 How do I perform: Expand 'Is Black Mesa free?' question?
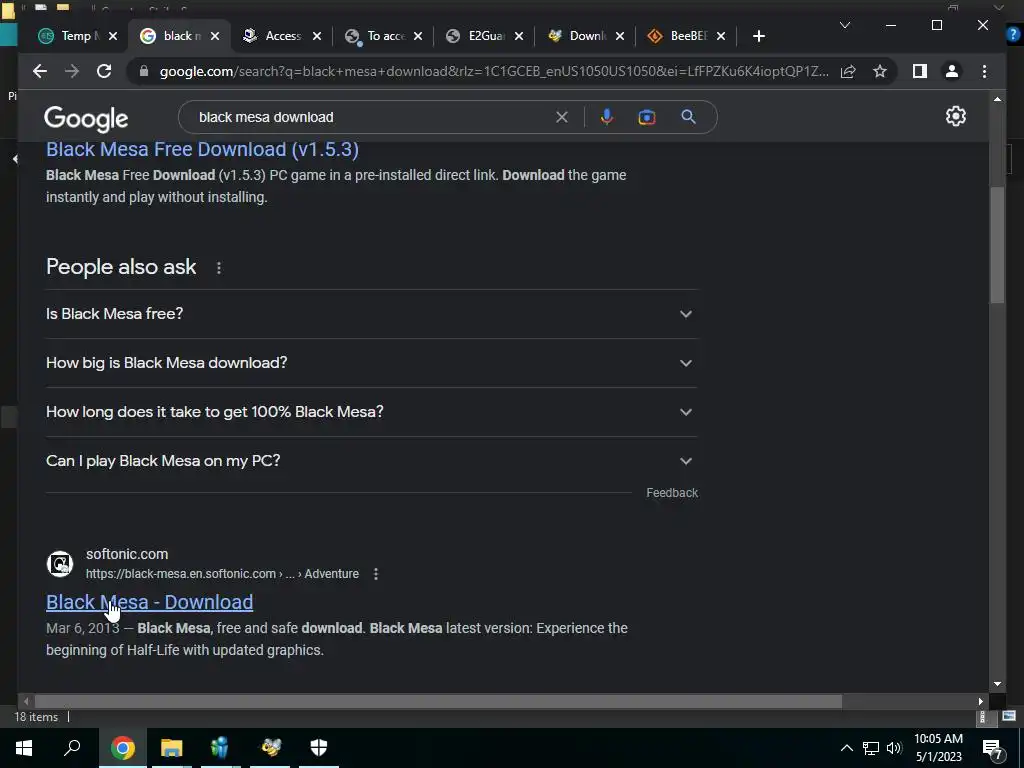click(x=372, y=314)
